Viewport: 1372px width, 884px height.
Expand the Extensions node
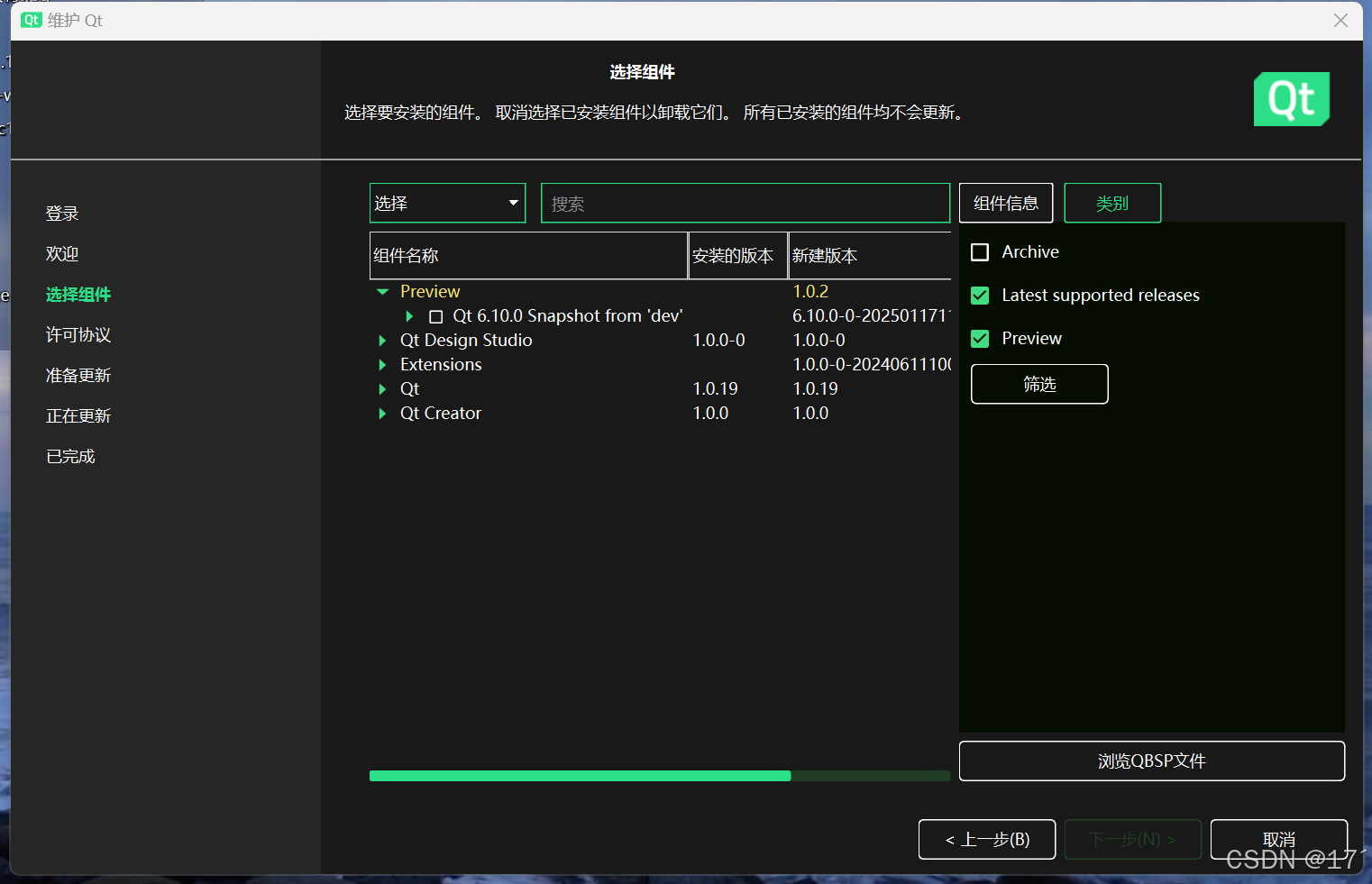point(382,365)
